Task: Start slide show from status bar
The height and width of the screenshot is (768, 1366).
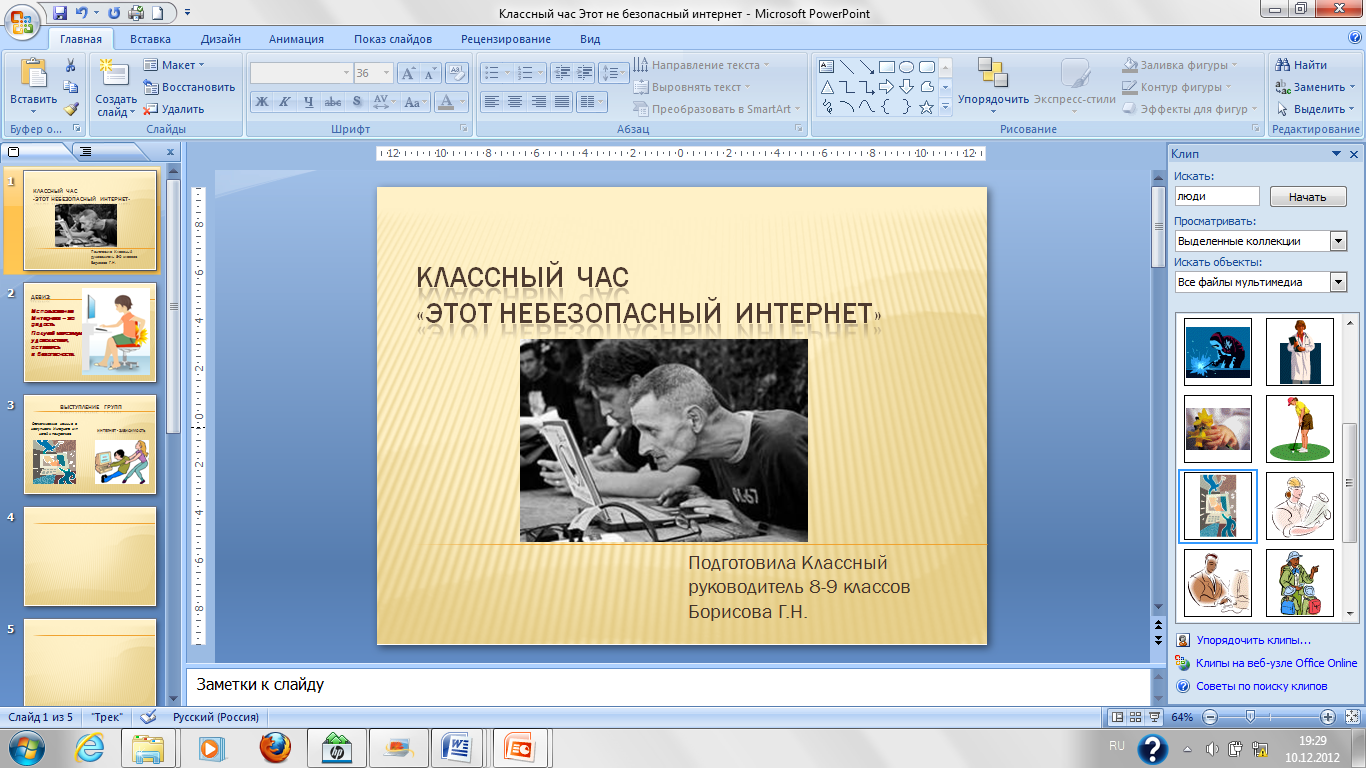Action: tap(1155, 717)
